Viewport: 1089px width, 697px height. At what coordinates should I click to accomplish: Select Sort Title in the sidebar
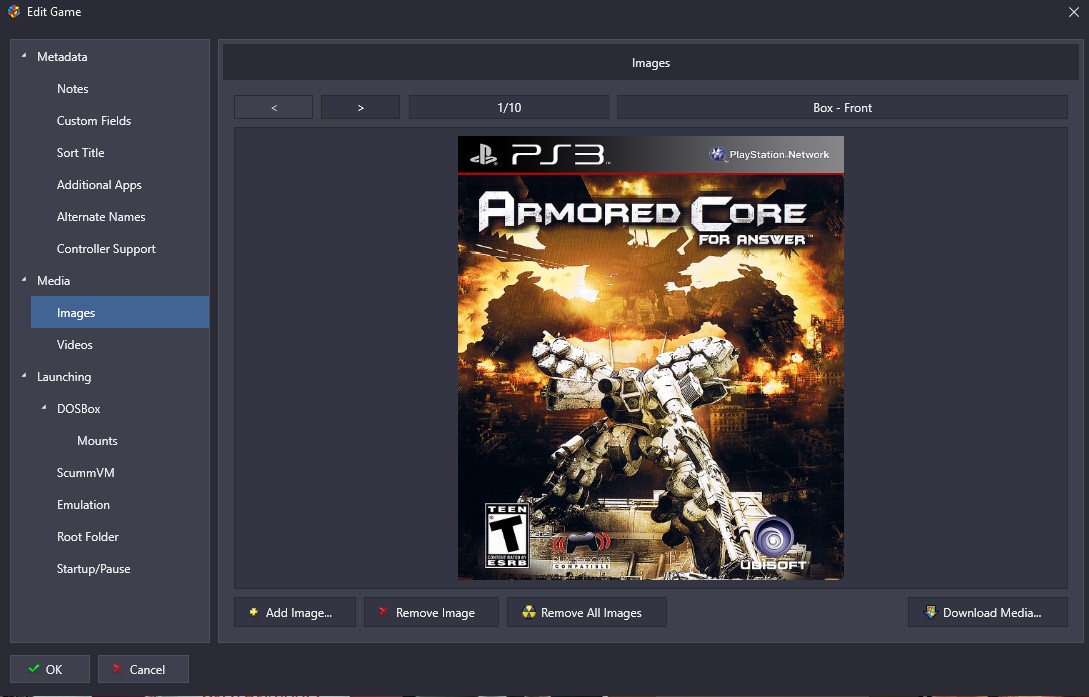pos(81,153)
